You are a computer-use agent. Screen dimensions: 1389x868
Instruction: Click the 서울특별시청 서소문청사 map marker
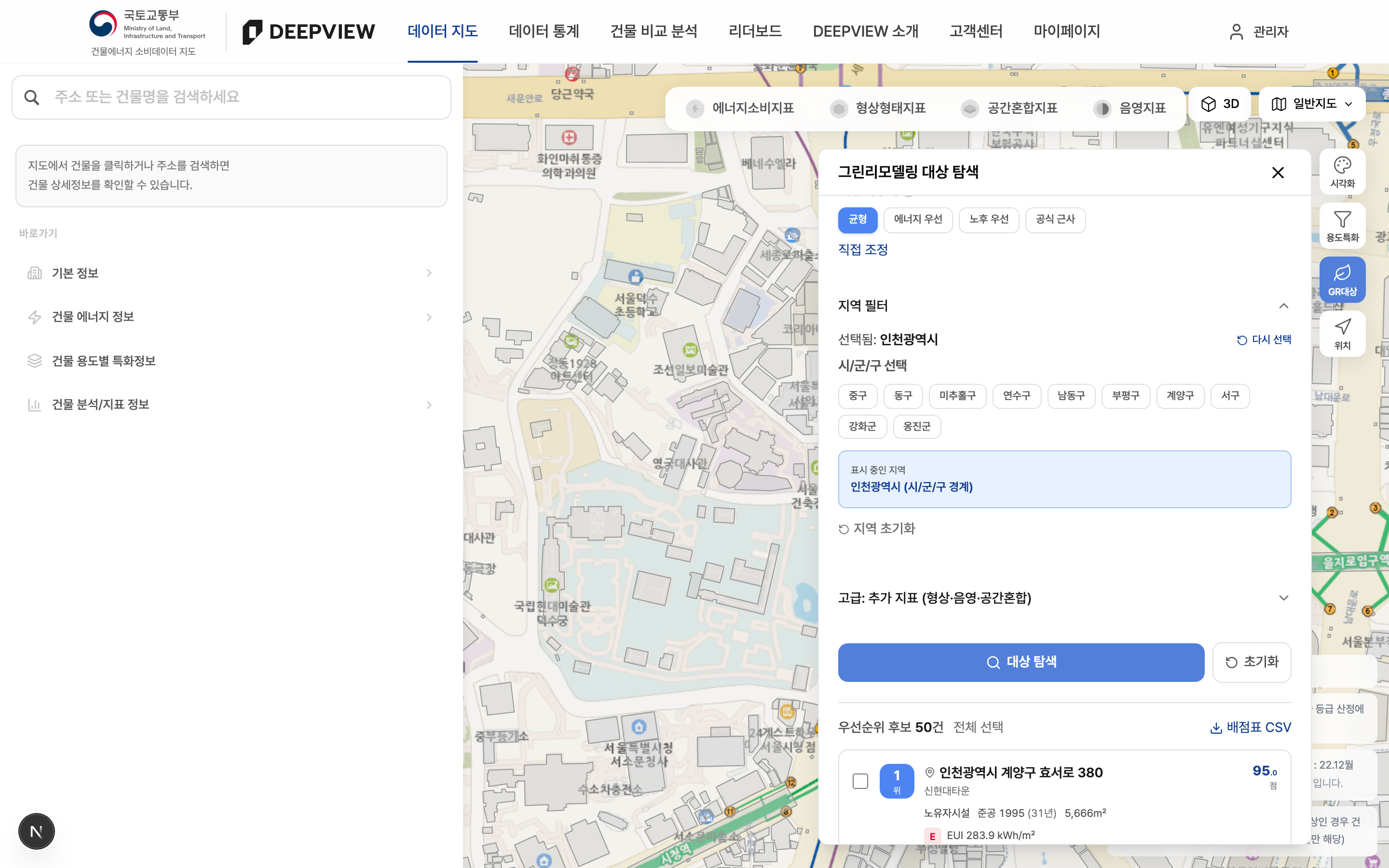[x=639, y=727]
